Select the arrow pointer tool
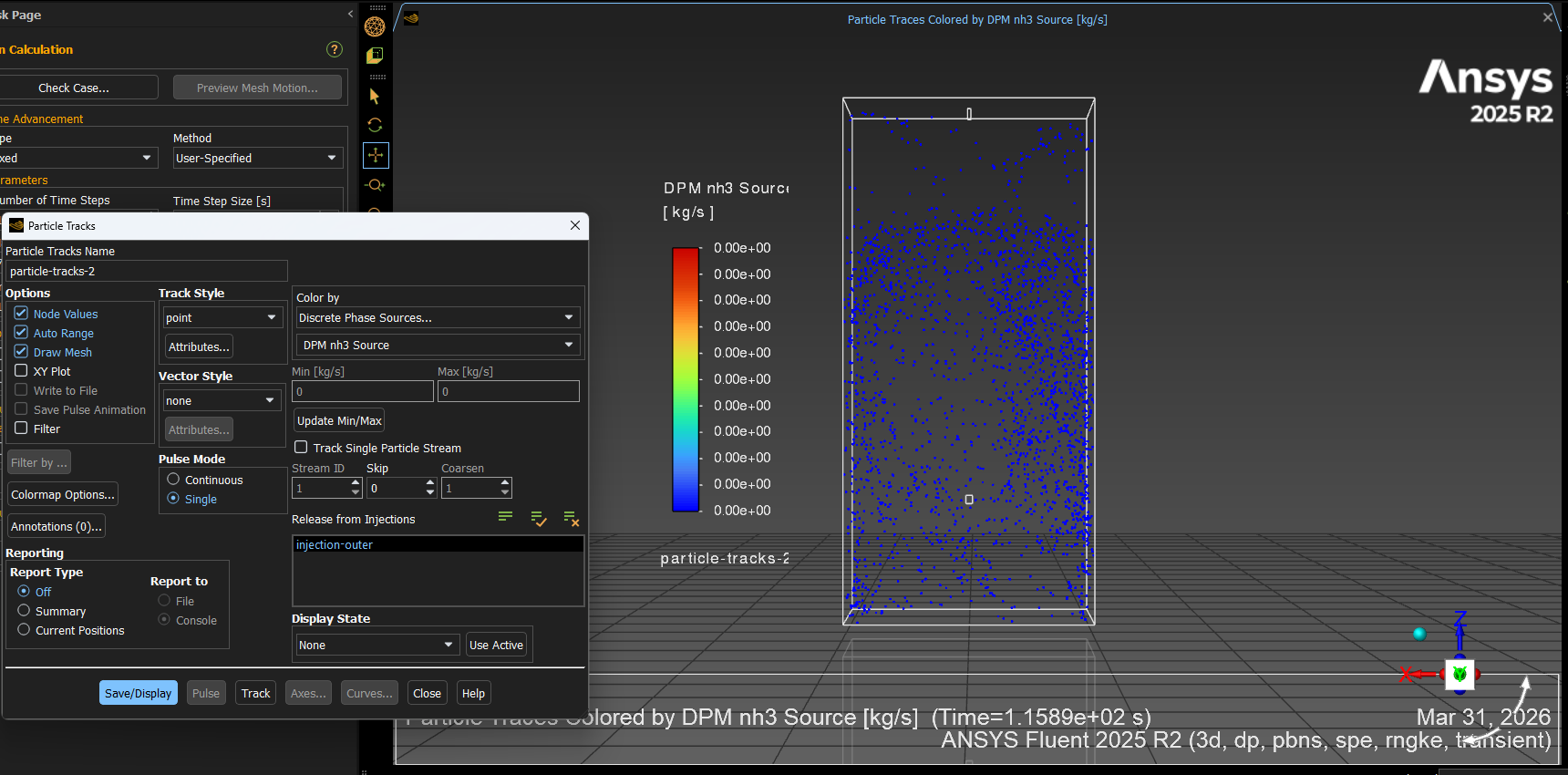Viewport: 1568px width, 775px height. pyautogui.click(x=375, y=96)
